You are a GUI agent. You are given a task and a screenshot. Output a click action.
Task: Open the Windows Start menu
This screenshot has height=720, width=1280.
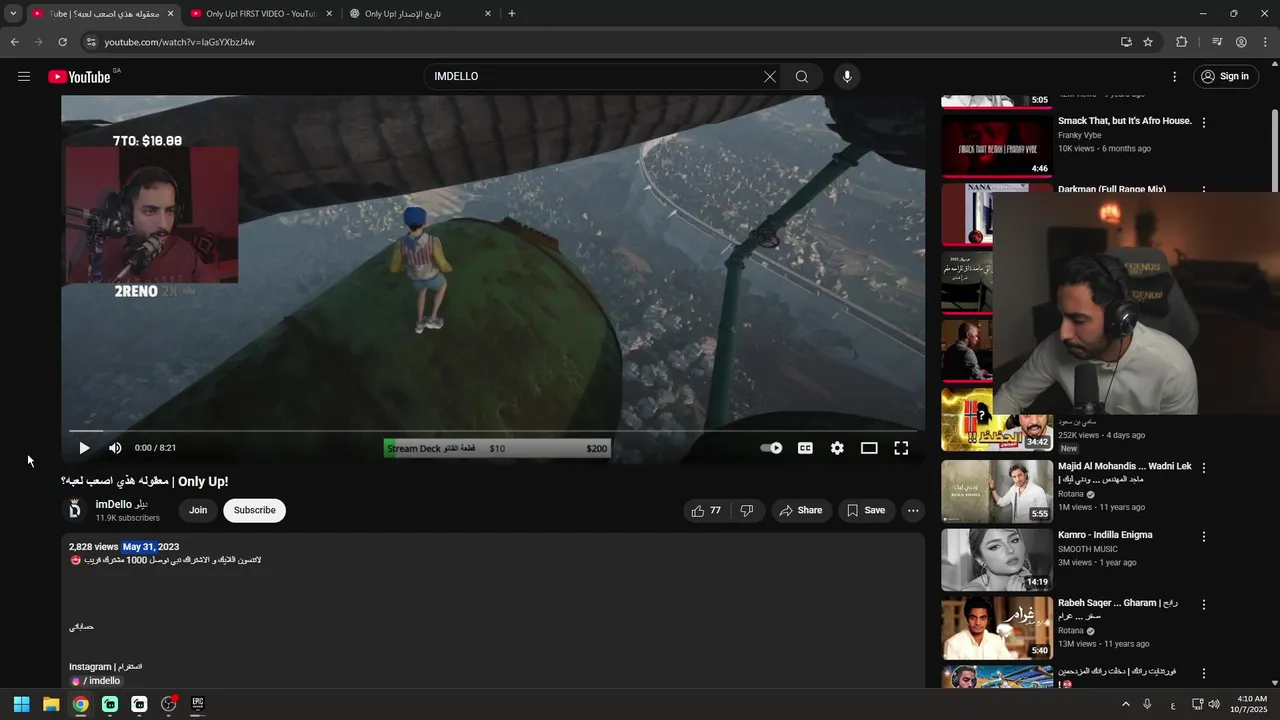(x=21, y=704)
